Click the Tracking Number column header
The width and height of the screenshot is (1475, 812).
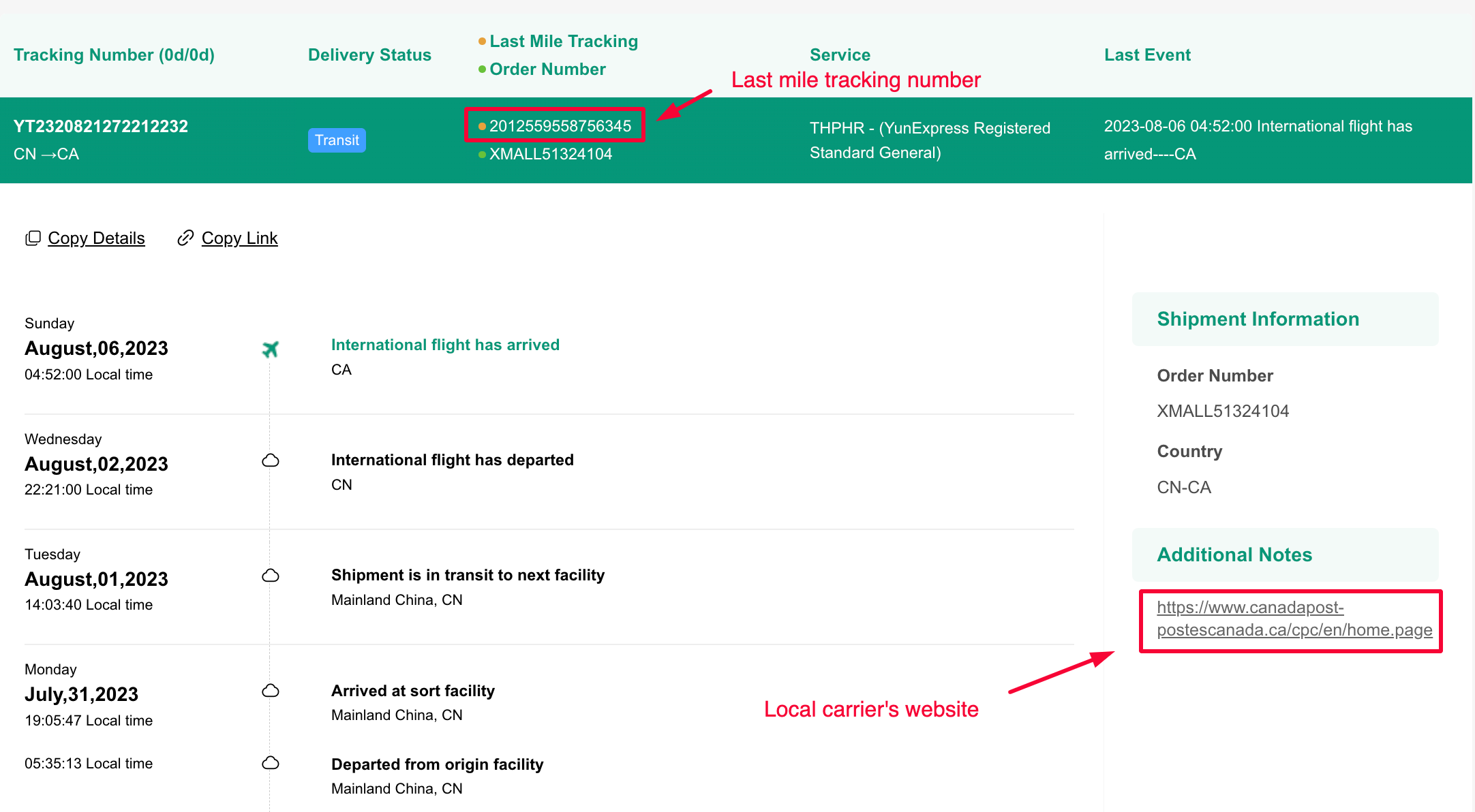click(x=114, y=55)
